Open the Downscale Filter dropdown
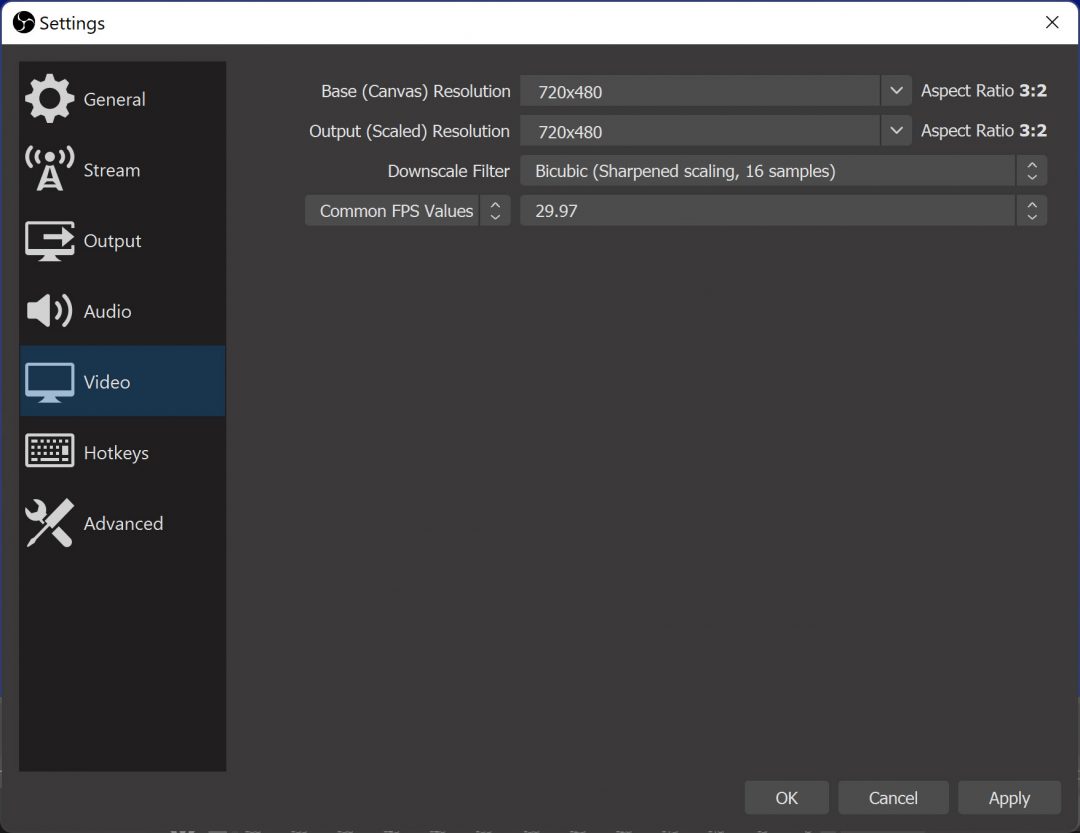The image size is (1080, 833). (782, 171)
